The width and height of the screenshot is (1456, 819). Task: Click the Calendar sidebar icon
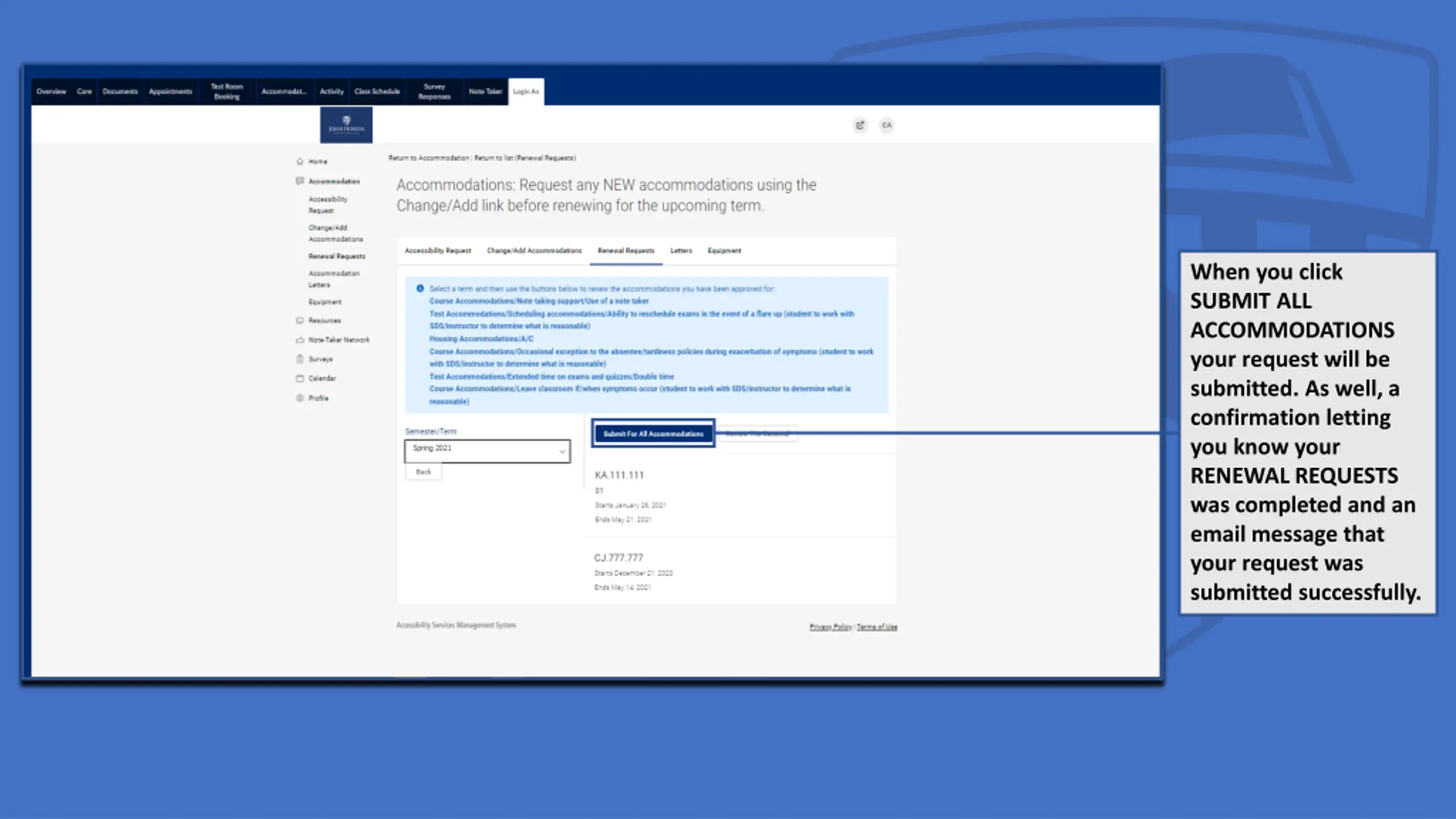[x=300, y=378]
